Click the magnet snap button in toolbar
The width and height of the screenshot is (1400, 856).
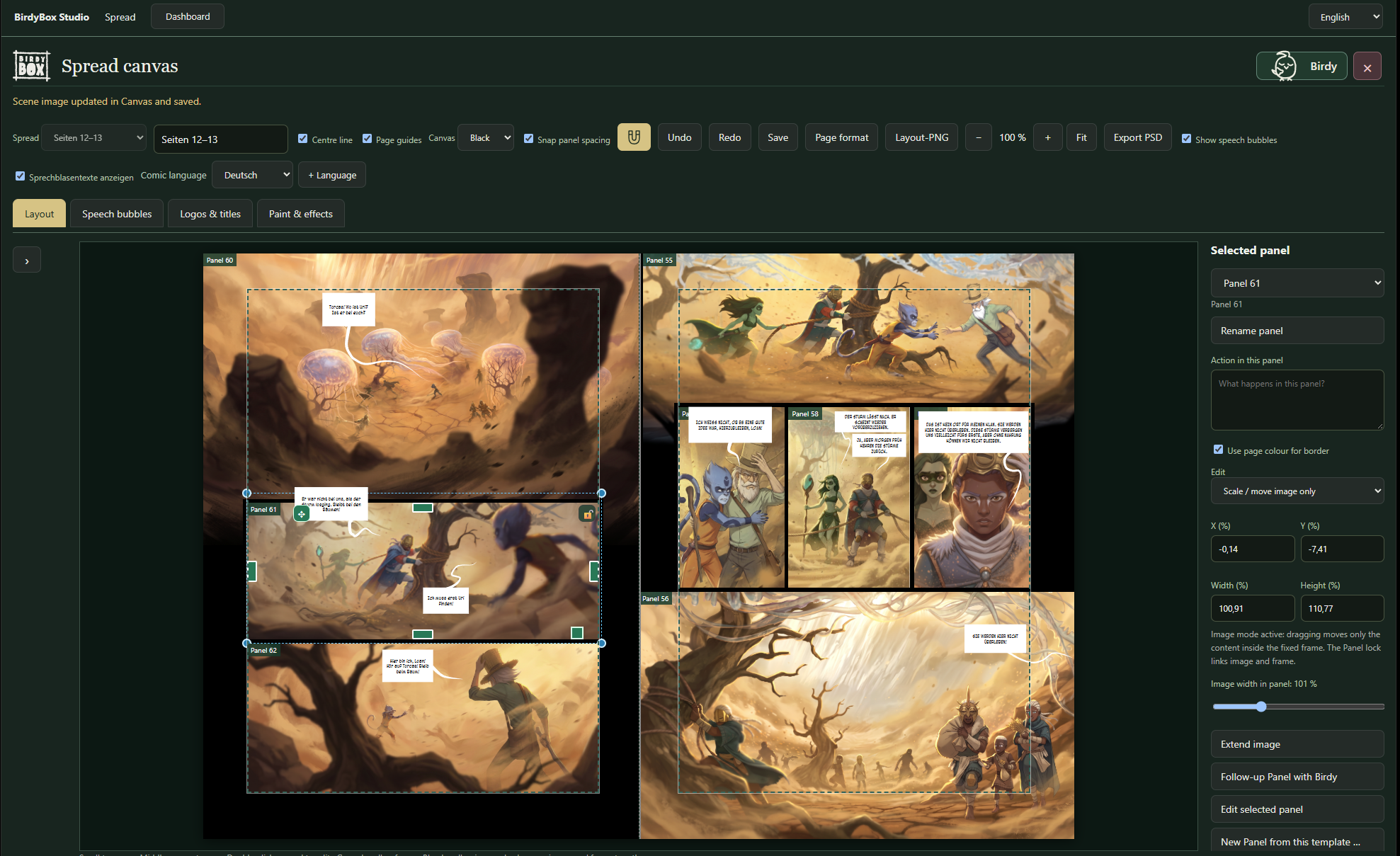(x=634, y=137)
